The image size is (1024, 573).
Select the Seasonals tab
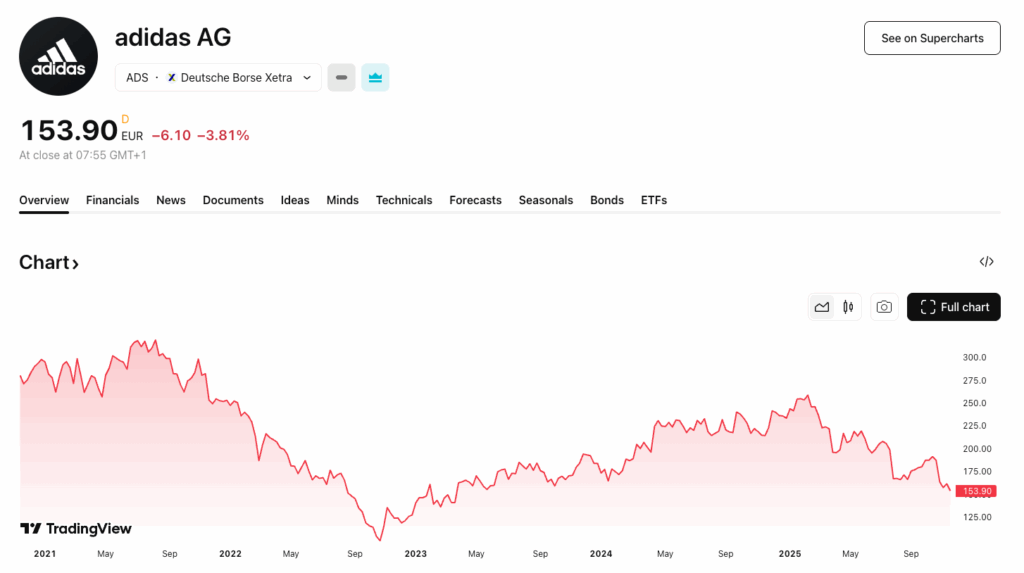click(x=545, y=200)
